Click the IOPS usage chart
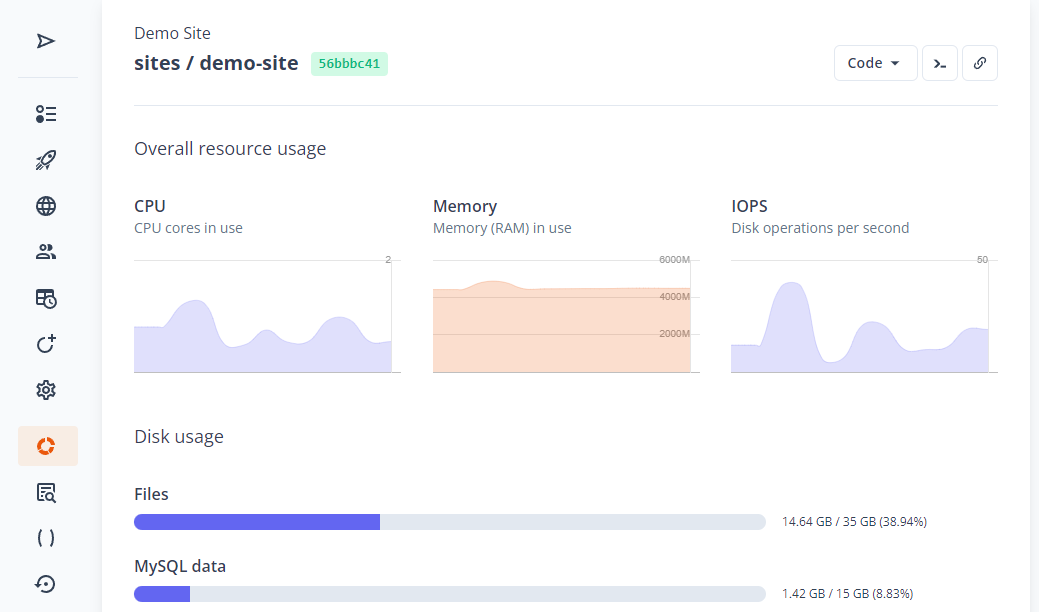 pos(864,316)
